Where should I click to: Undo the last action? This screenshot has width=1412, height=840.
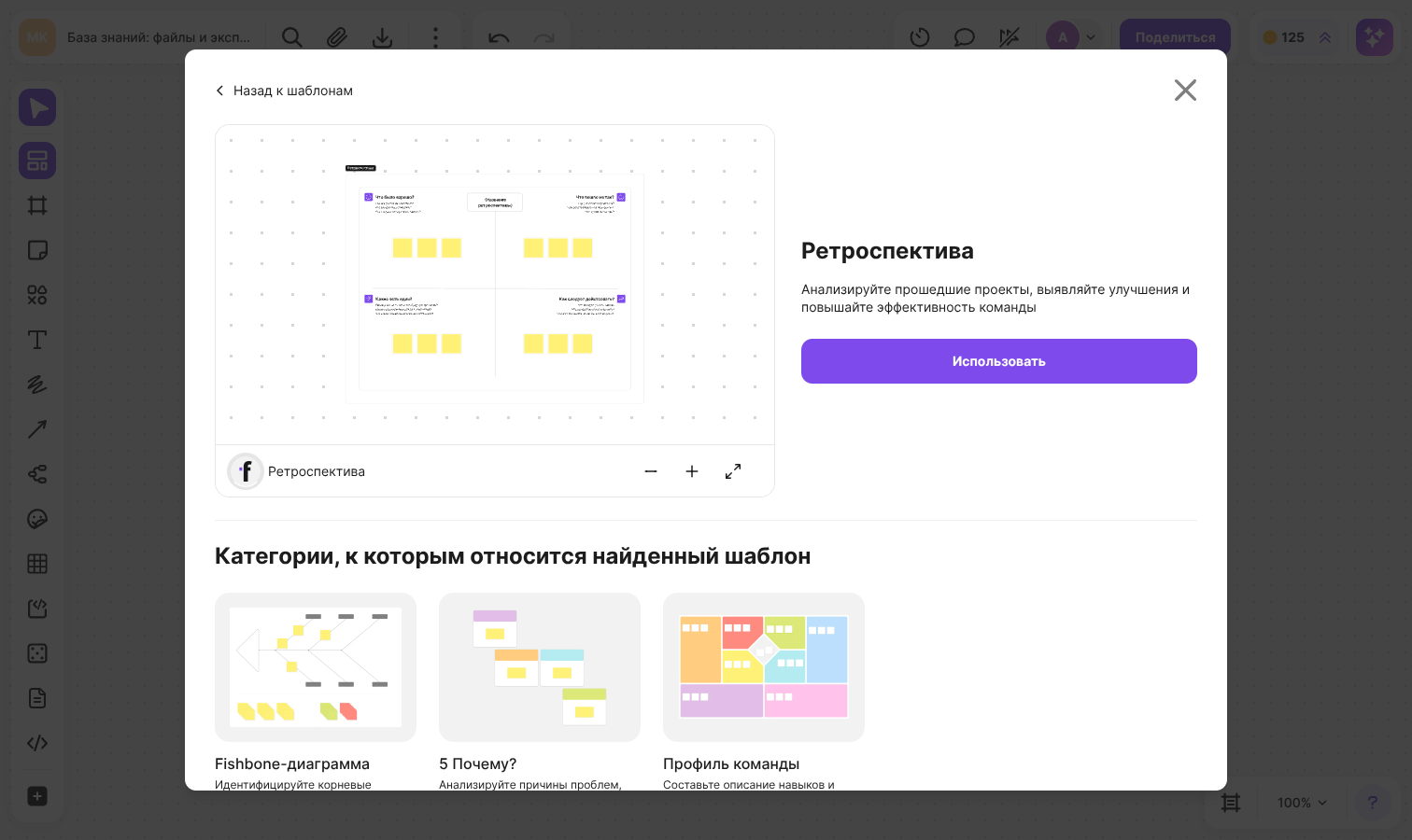[x=499, y=37]
